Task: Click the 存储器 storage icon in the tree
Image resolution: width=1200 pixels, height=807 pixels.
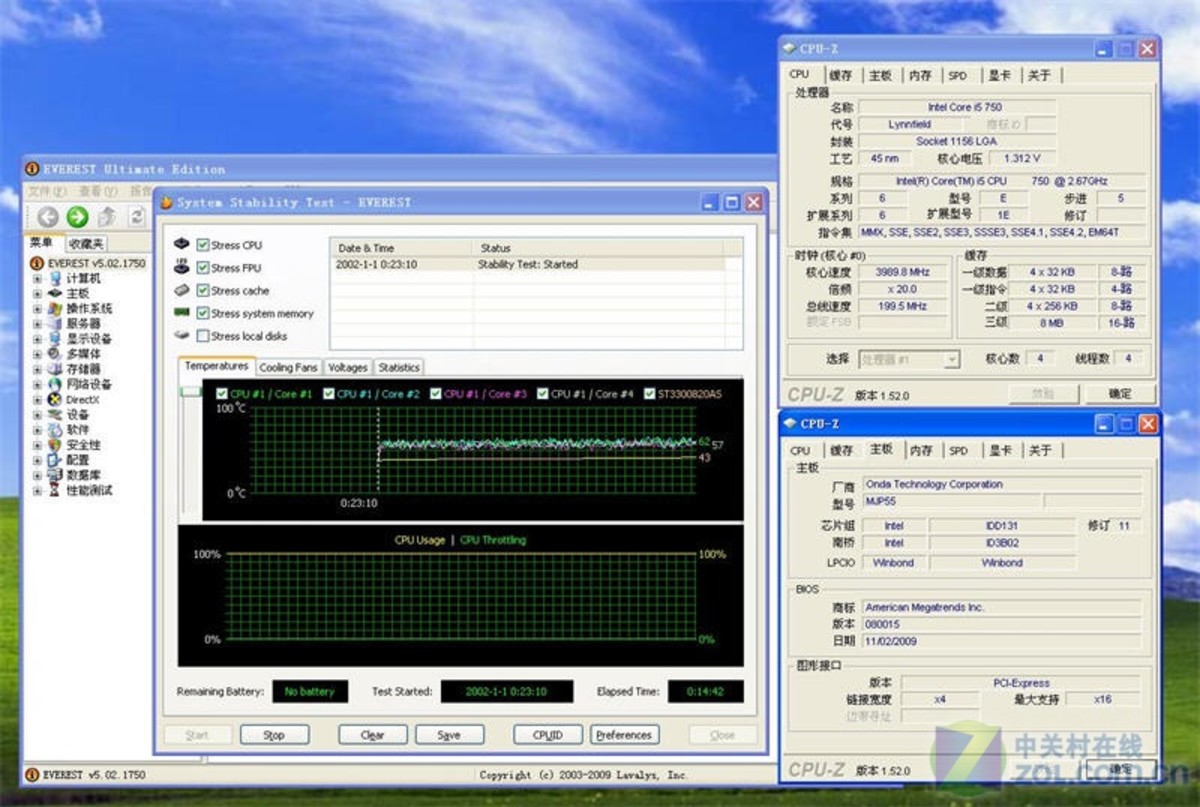Action: [x=56, y=369]
